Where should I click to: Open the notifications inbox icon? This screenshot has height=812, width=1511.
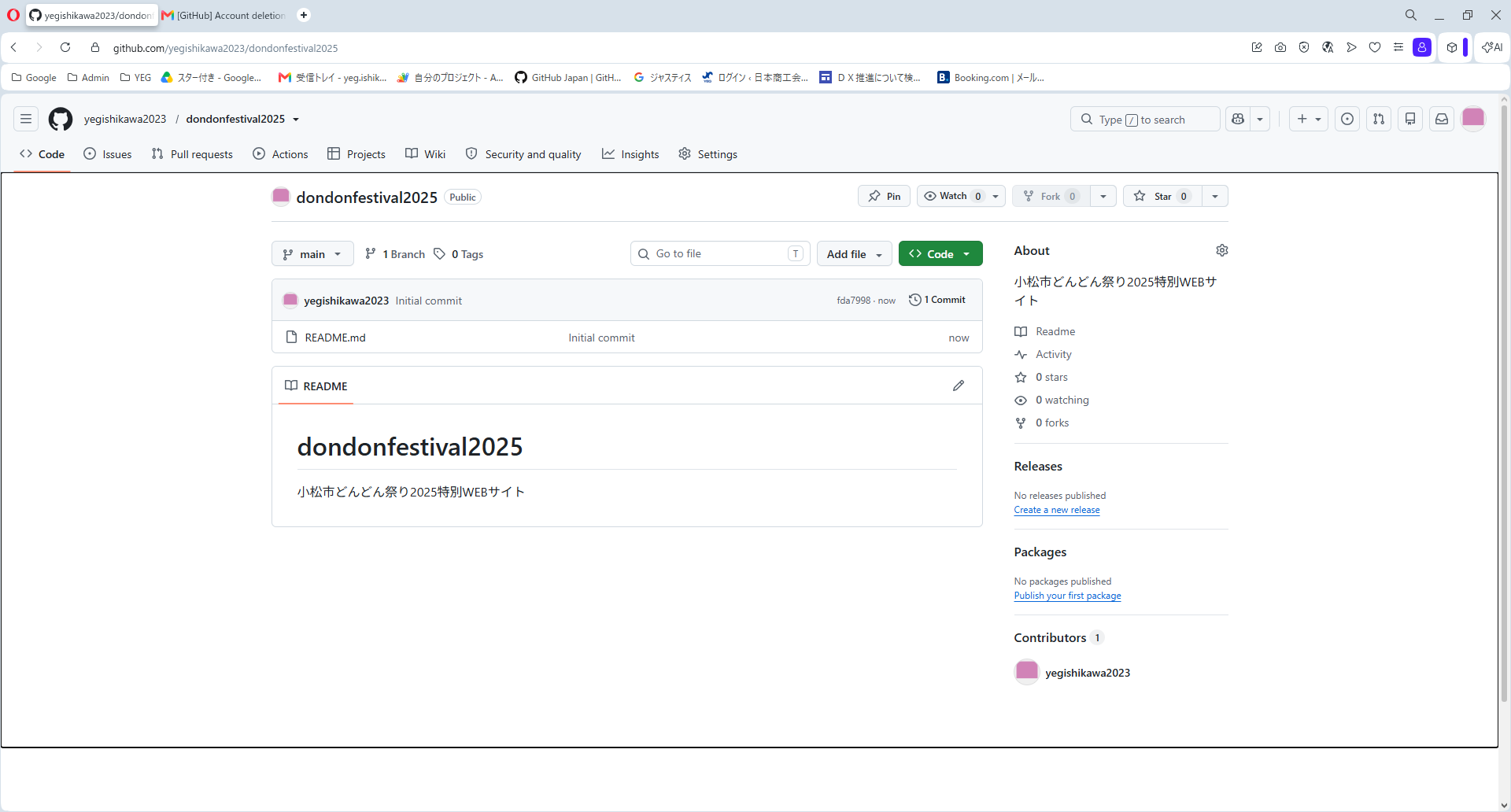click(1442, 119)
